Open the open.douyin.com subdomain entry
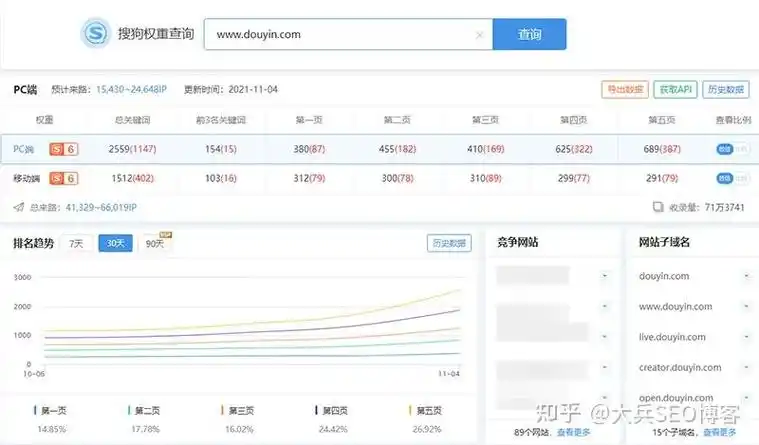 click(676, 398)
